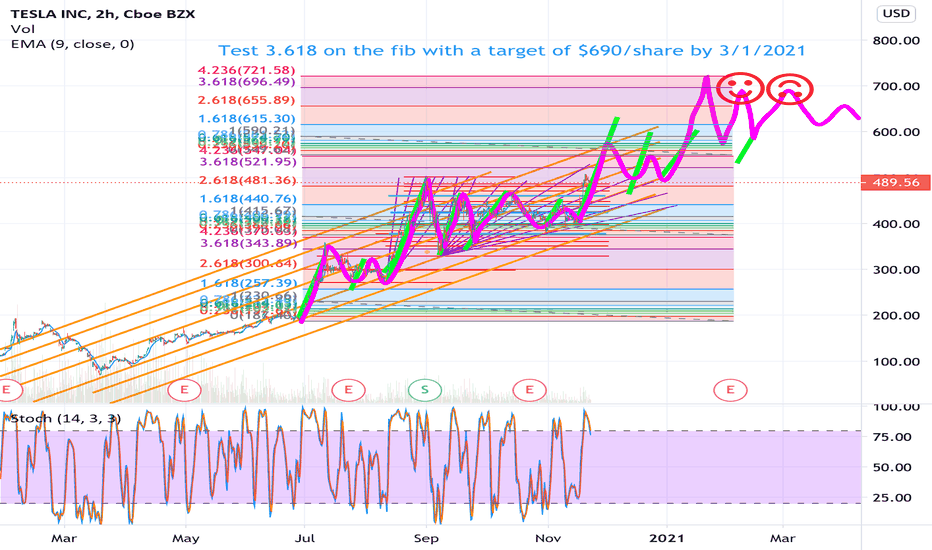932x550 pixels.
Task: Click the 2021 label on the time axis
Action: [667, 539]
